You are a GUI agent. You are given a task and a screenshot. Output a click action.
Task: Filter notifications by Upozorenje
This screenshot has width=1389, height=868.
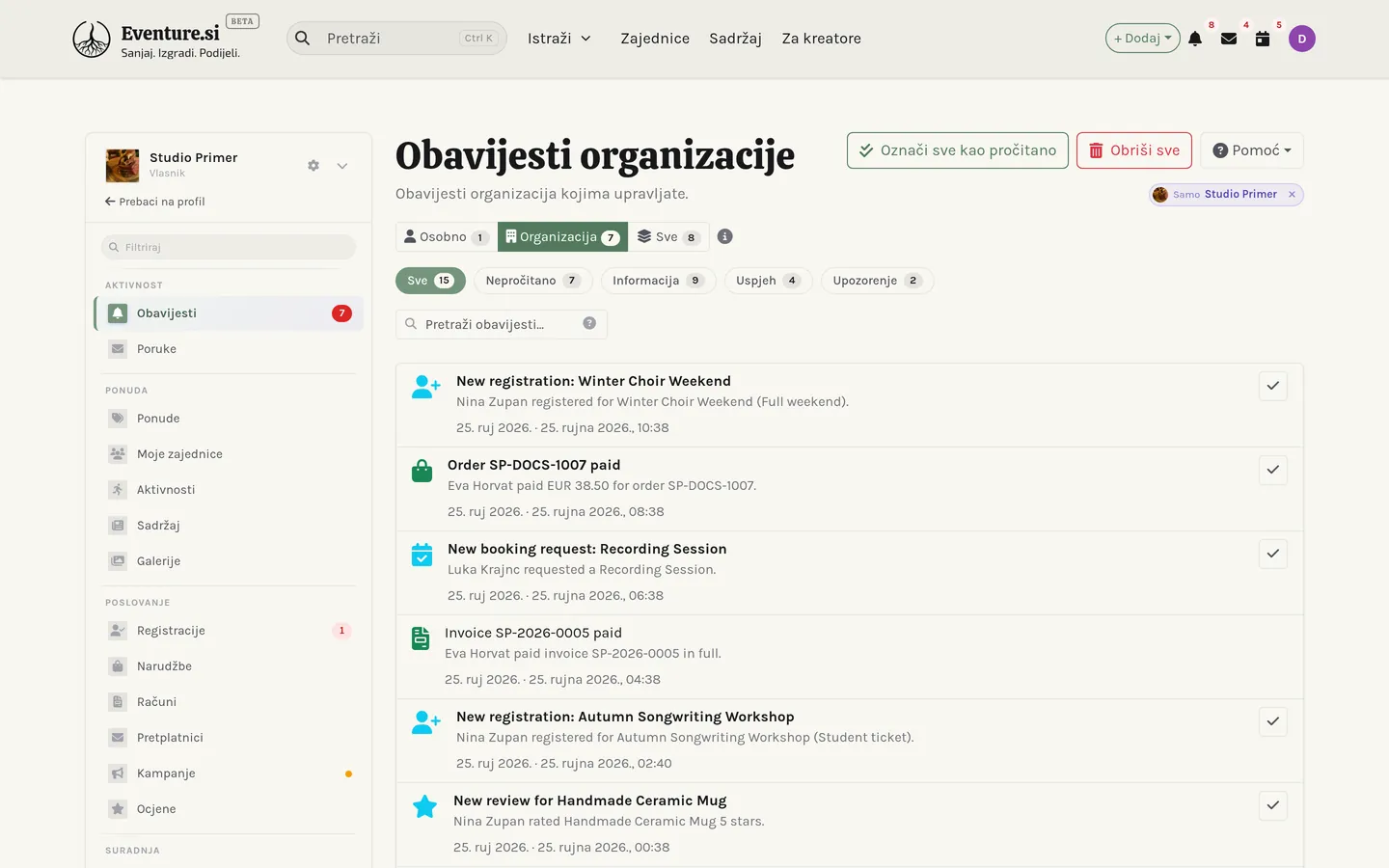coord(877,281)
